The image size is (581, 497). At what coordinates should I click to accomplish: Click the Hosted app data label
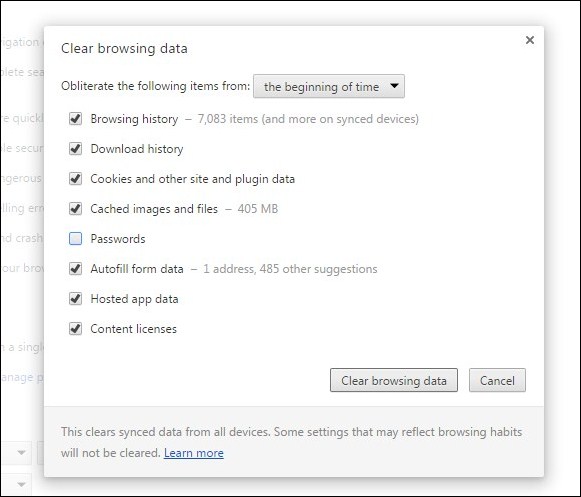click(134, 299)
